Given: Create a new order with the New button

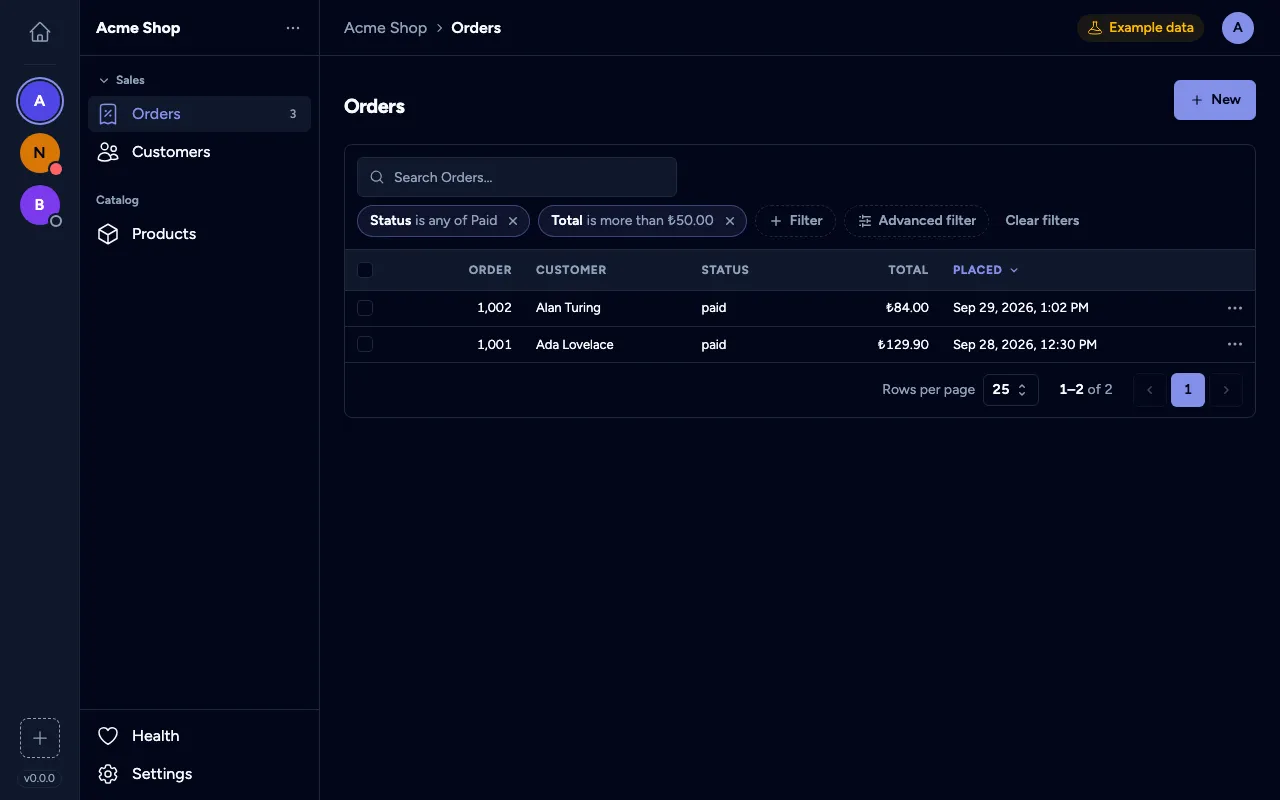Looking at the screenshot, I should click(1214, 100).
